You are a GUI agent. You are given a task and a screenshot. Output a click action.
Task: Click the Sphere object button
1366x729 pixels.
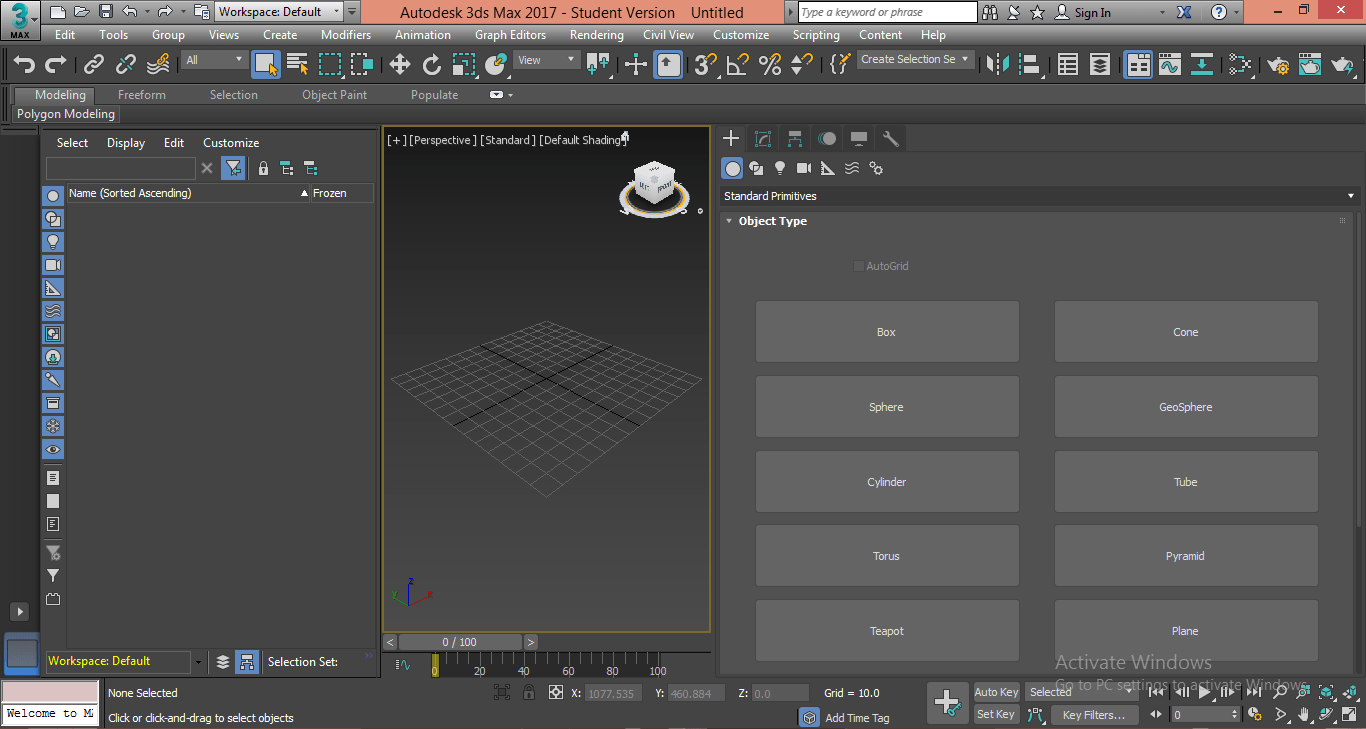(886, 407)
